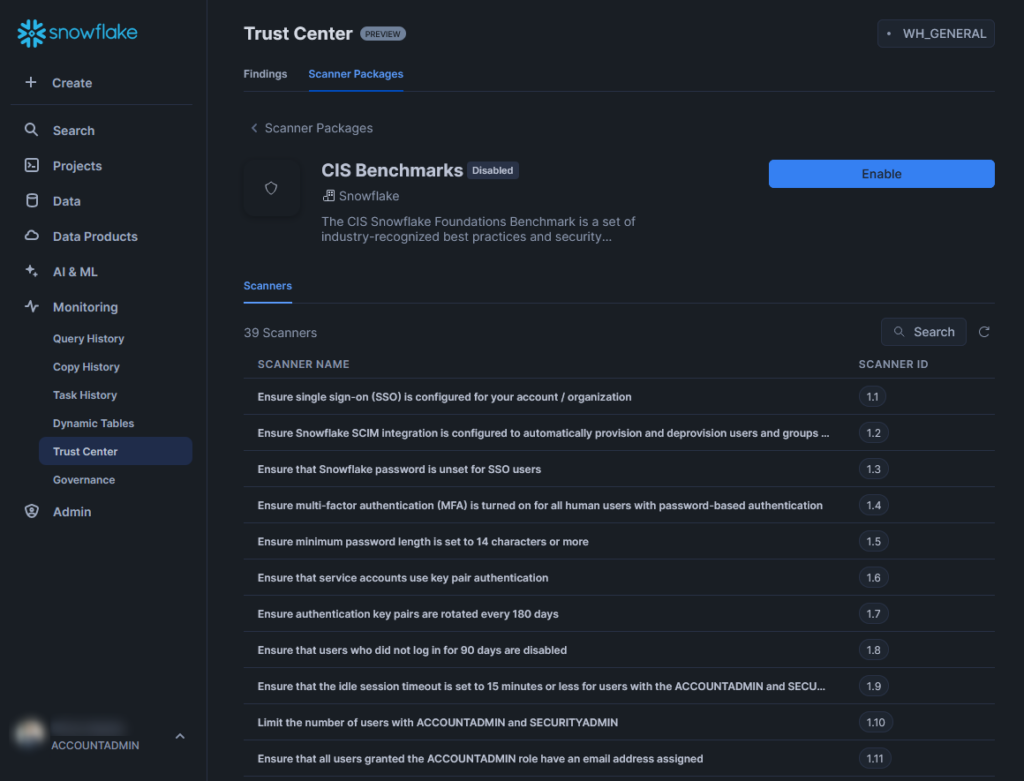The height and width of the screenshot is (781, 1024).
Task: Click the CIS Benchmarks shield icon
Action: [x=271, y=188]
